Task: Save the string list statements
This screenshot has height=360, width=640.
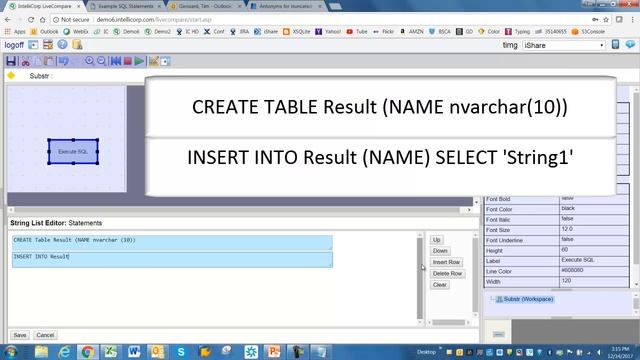Action: pyautogui.click(x=20, y=335)
